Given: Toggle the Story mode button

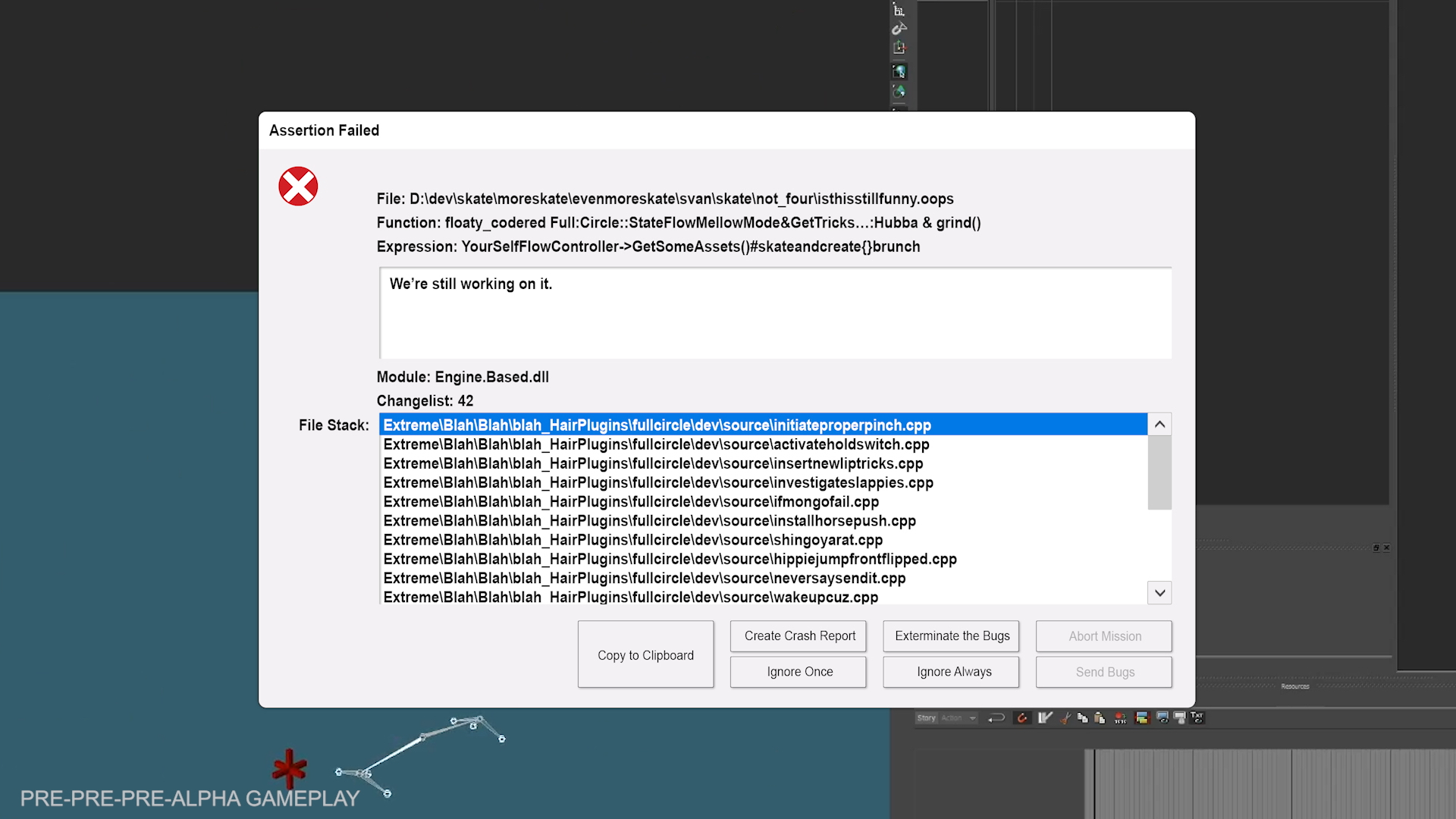Looking at the screenshot, I should pyautogui.click(x=926, y=718).
